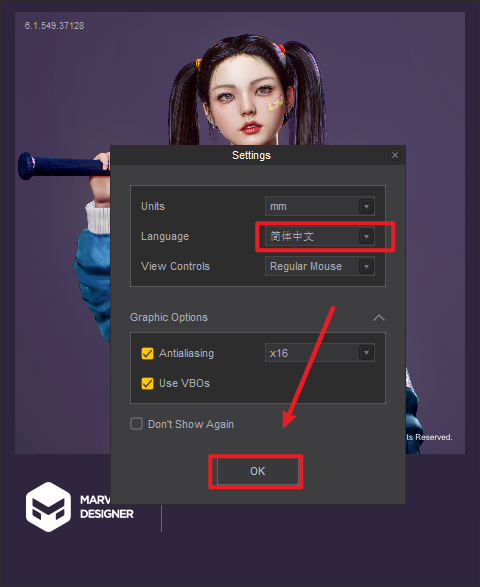Click the Antialiasing x16 dropdown arrow

coord(367,353)
